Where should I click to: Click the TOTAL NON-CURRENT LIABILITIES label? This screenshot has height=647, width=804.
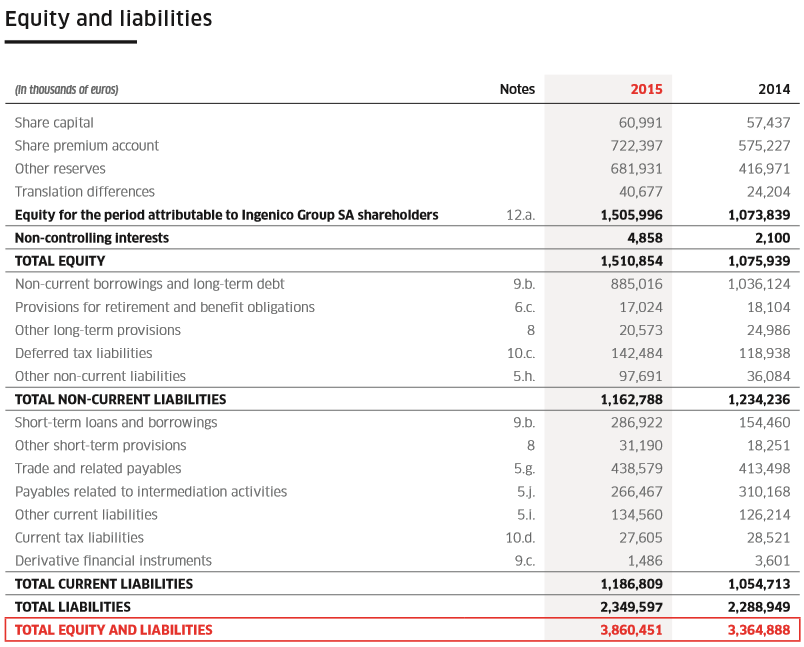click(x=120, y=399)
